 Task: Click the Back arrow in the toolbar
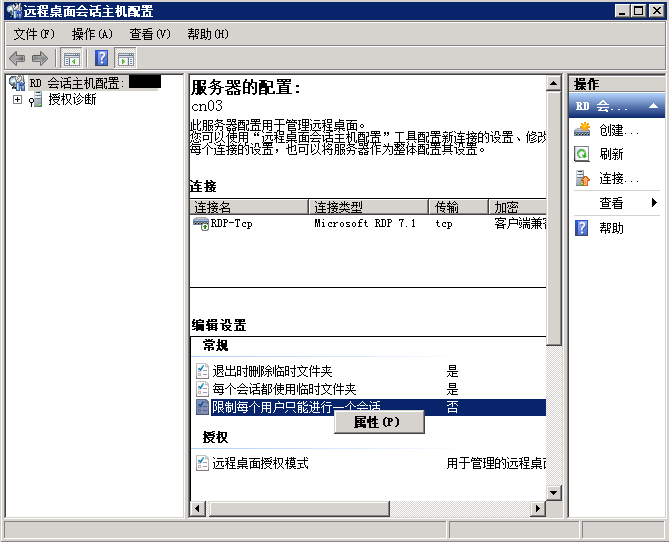pos(17,58)
